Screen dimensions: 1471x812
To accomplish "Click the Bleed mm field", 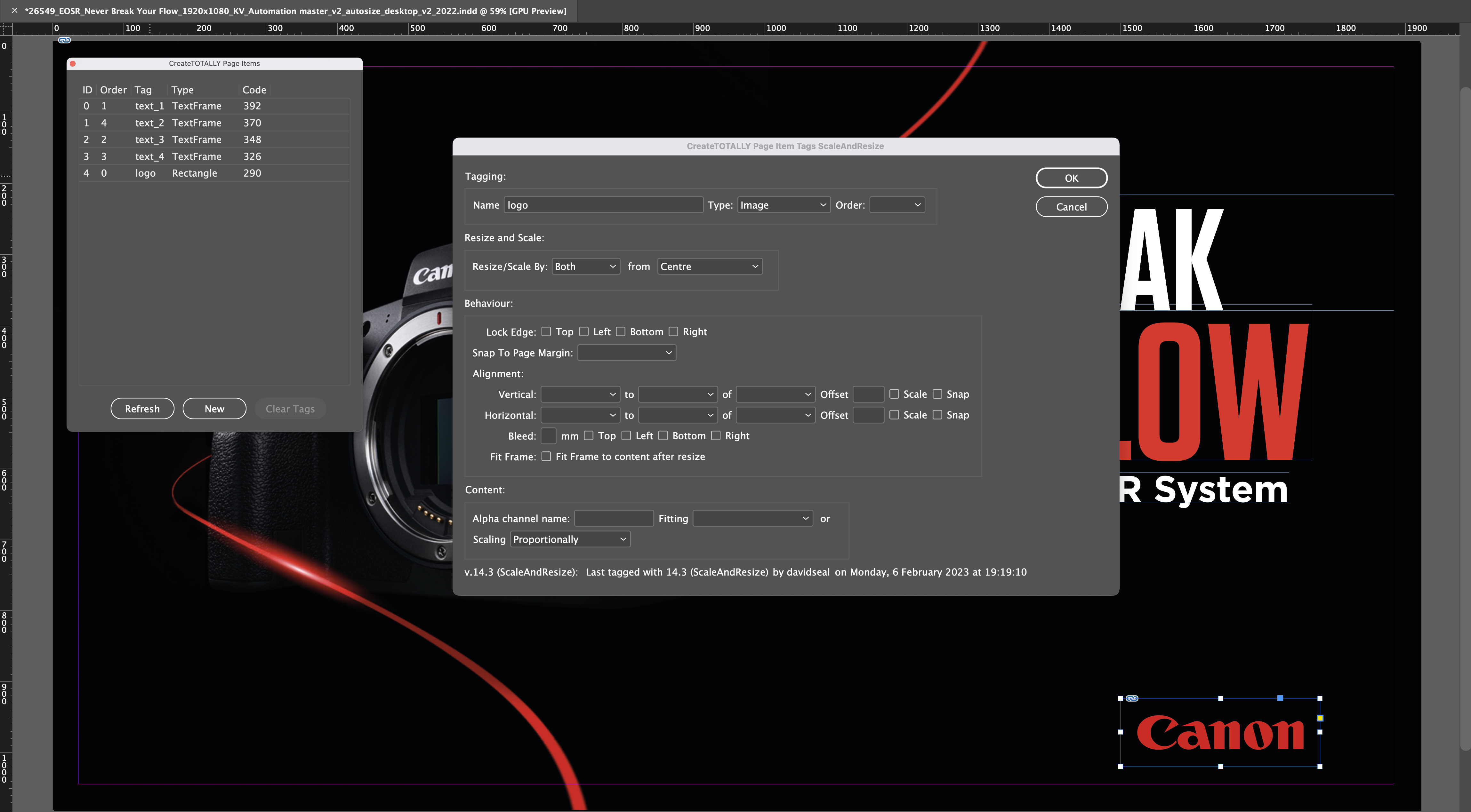I will 548,436.
